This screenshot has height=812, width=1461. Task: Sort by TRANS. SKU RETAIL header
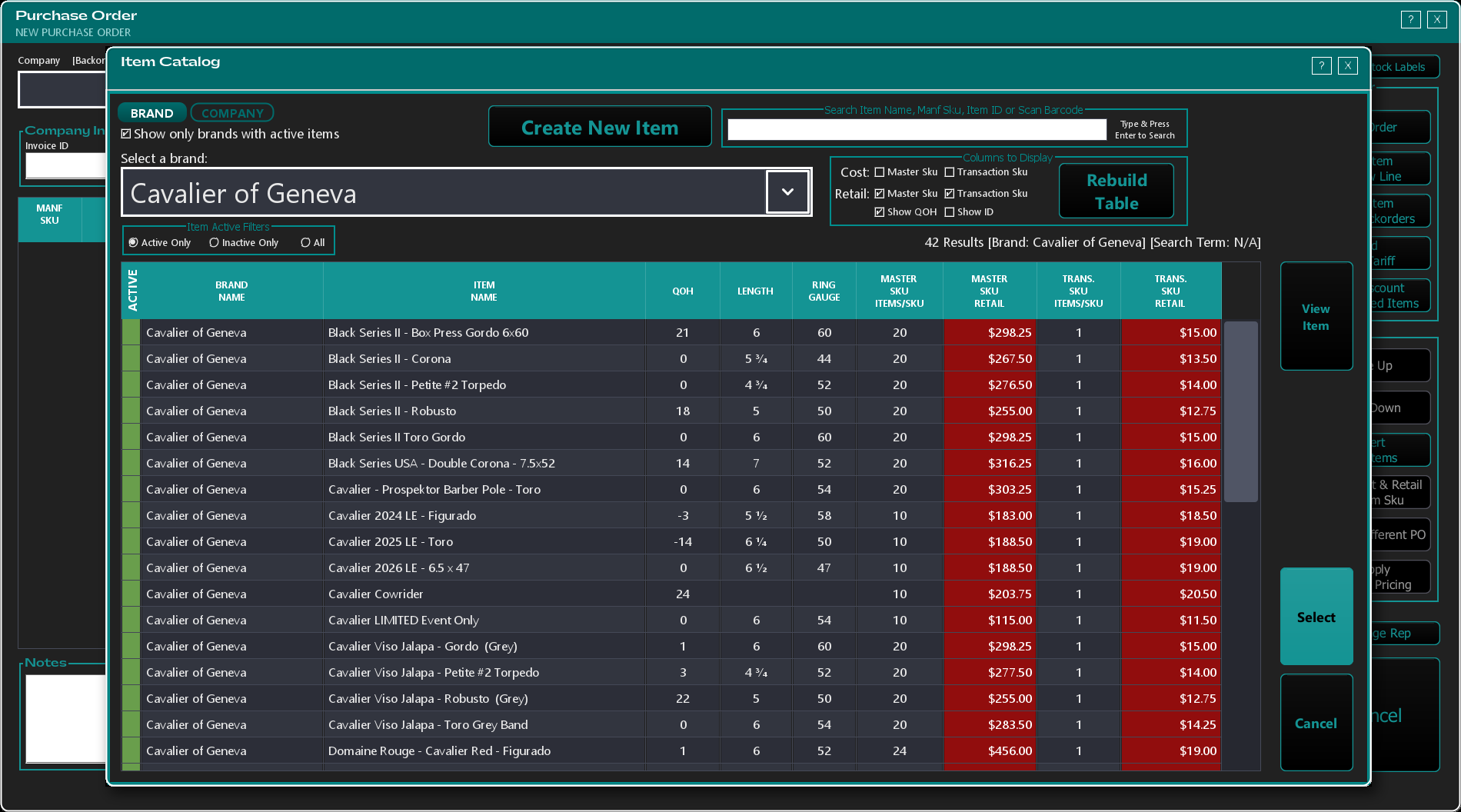[x=1170, y=291]
